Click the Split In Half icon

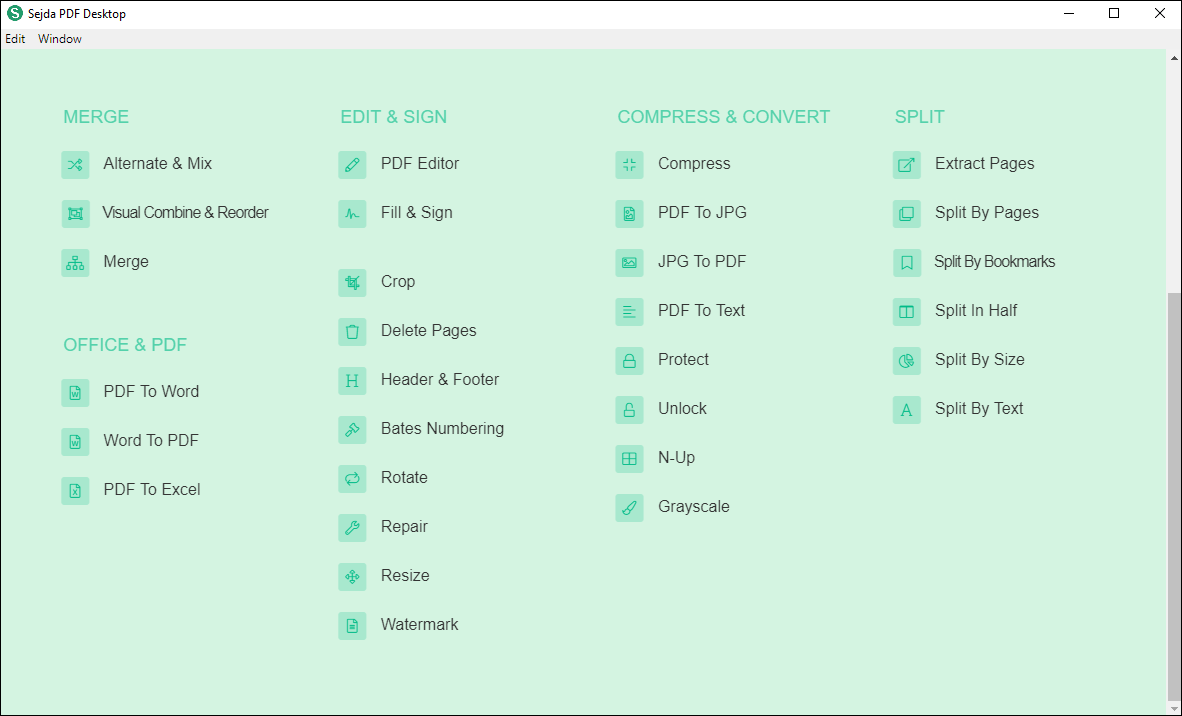[906, 311]
